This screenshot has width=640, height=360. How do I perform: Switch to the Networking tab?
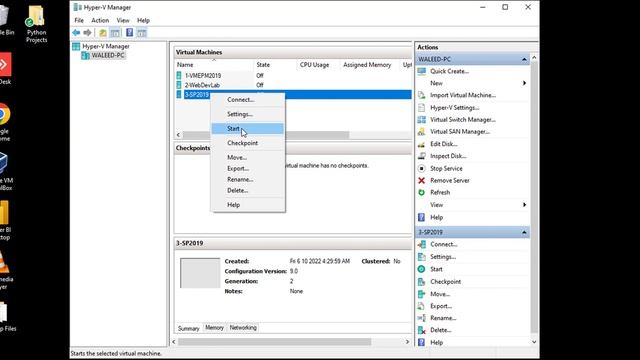point(243,328)
